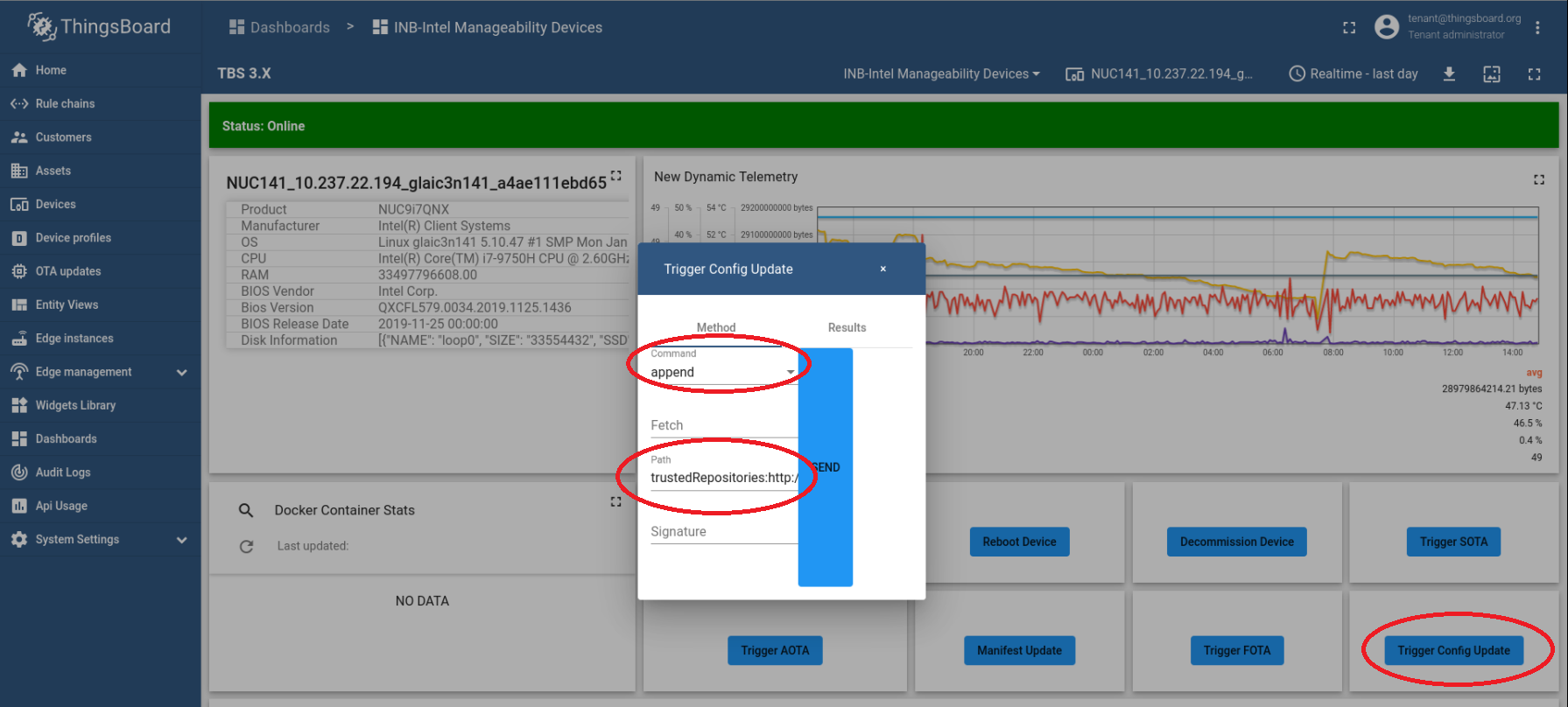Image resolution: width=1568 pixels, height=707 pixels.
Task: Expand New Dynamic Telemetry widget fullscreen
Action: click(1539, 179)
